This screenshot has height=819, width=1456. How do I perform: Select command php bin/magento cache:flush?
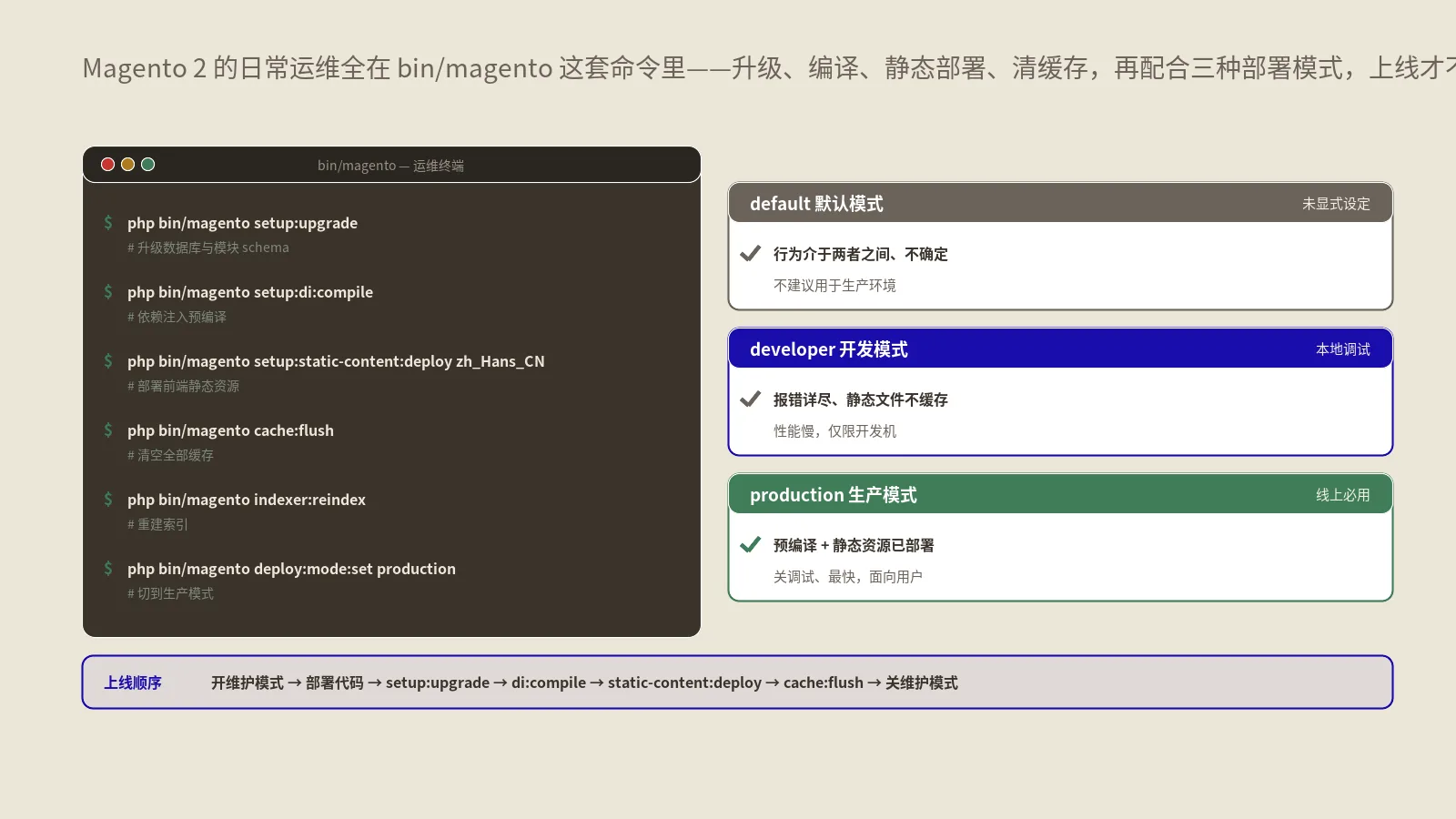coord(230,430)
